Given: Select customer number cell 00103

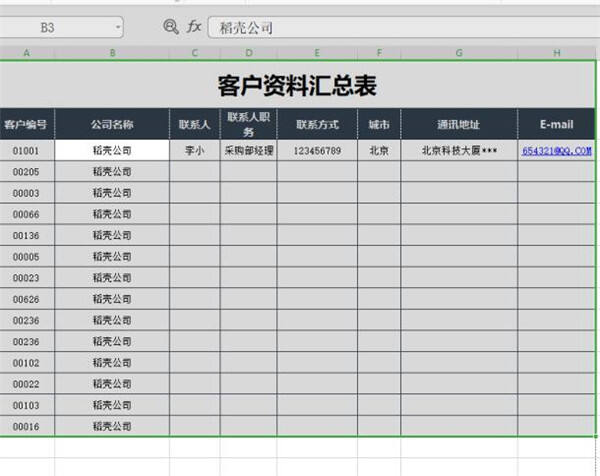Looking at the screenshot, I should click(27, 405).
